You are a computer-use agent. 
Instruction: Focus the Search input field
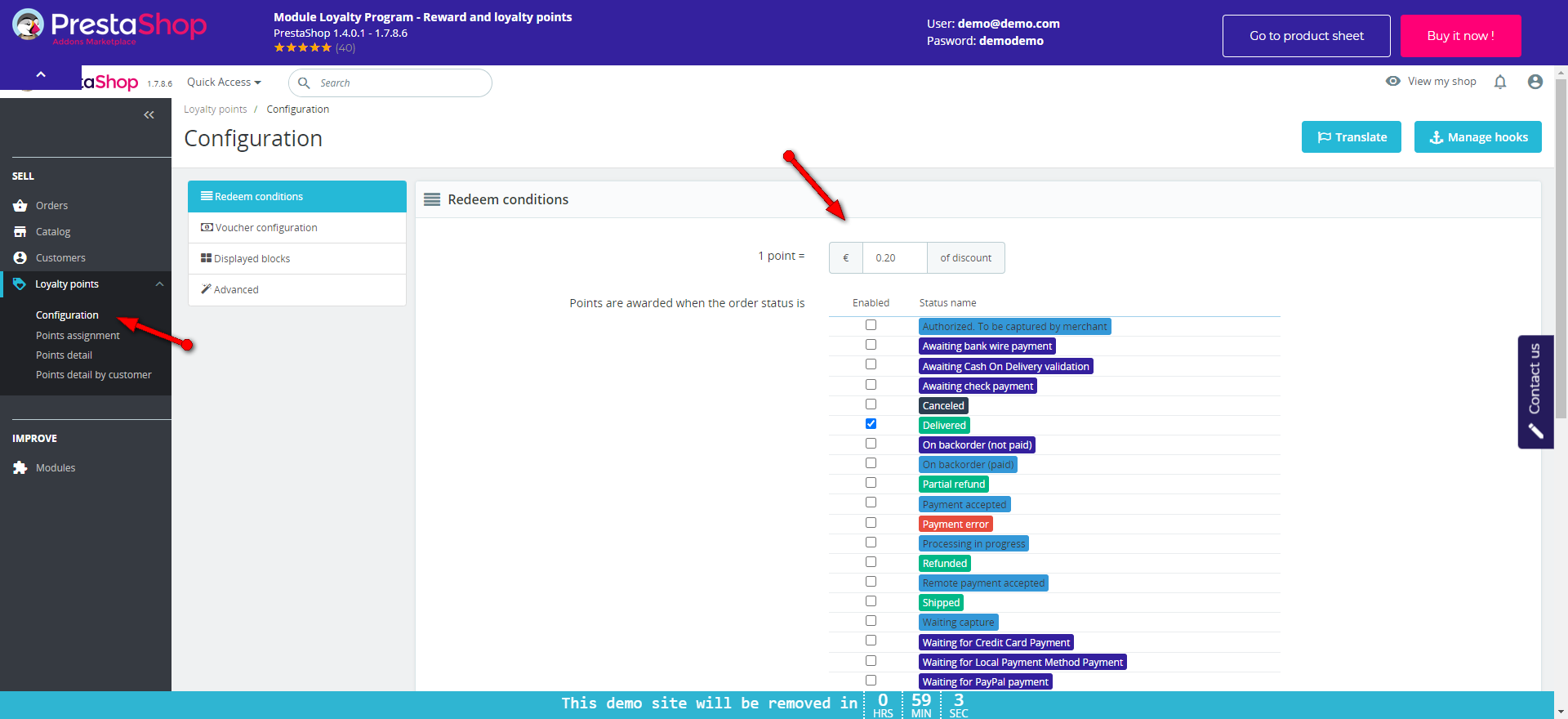390,83
